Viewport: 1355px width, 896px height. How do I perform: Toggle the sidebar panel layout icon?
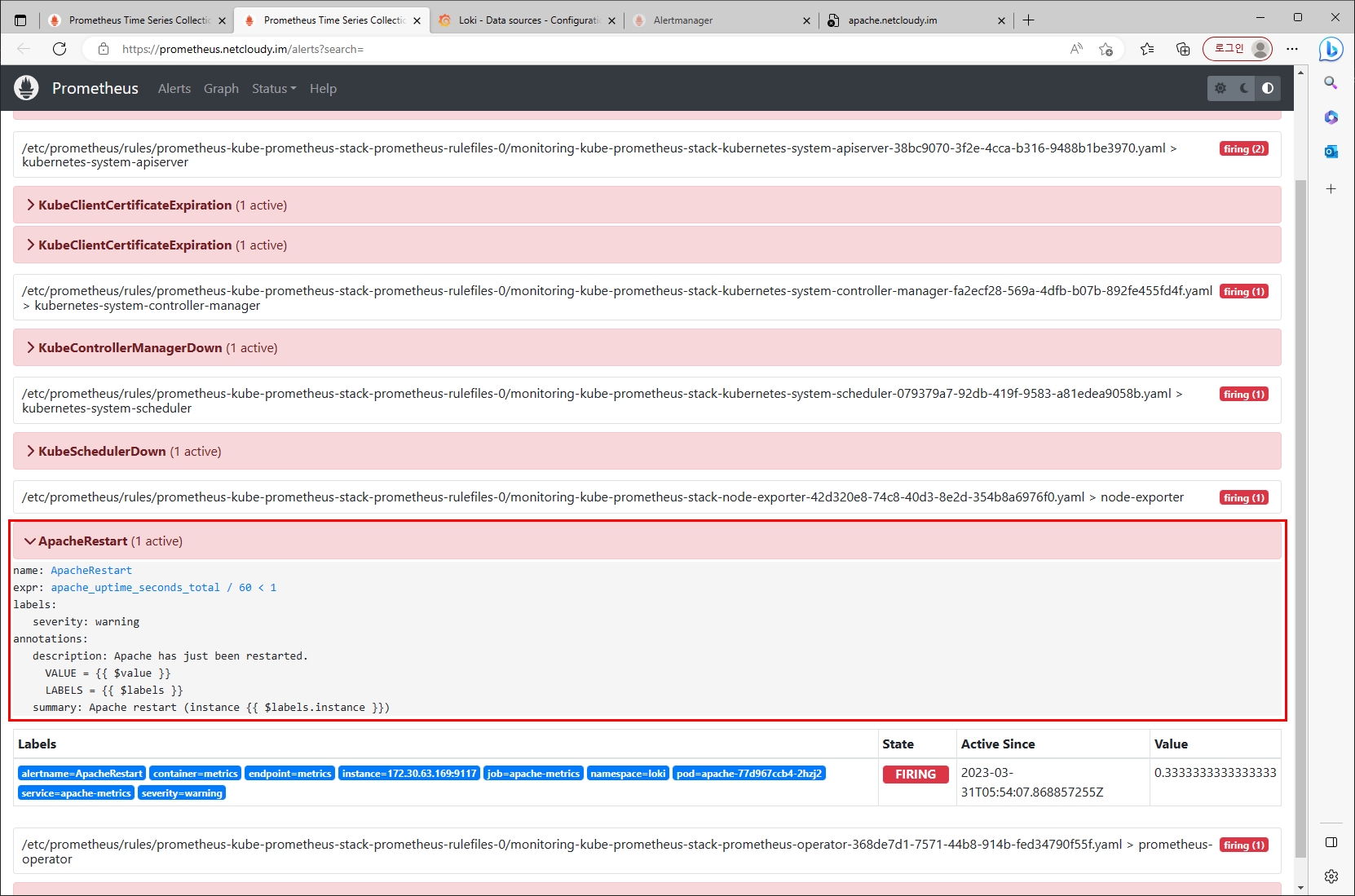pos(1331,842)
